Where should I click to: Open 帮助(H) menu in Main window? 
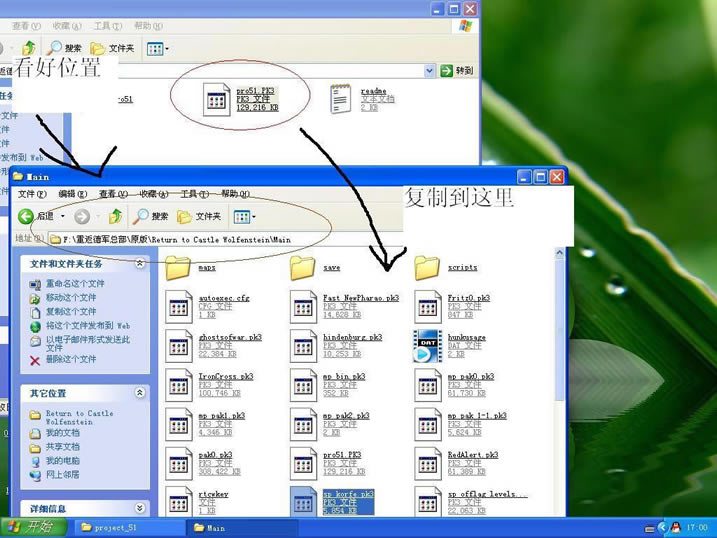point(235,194)
